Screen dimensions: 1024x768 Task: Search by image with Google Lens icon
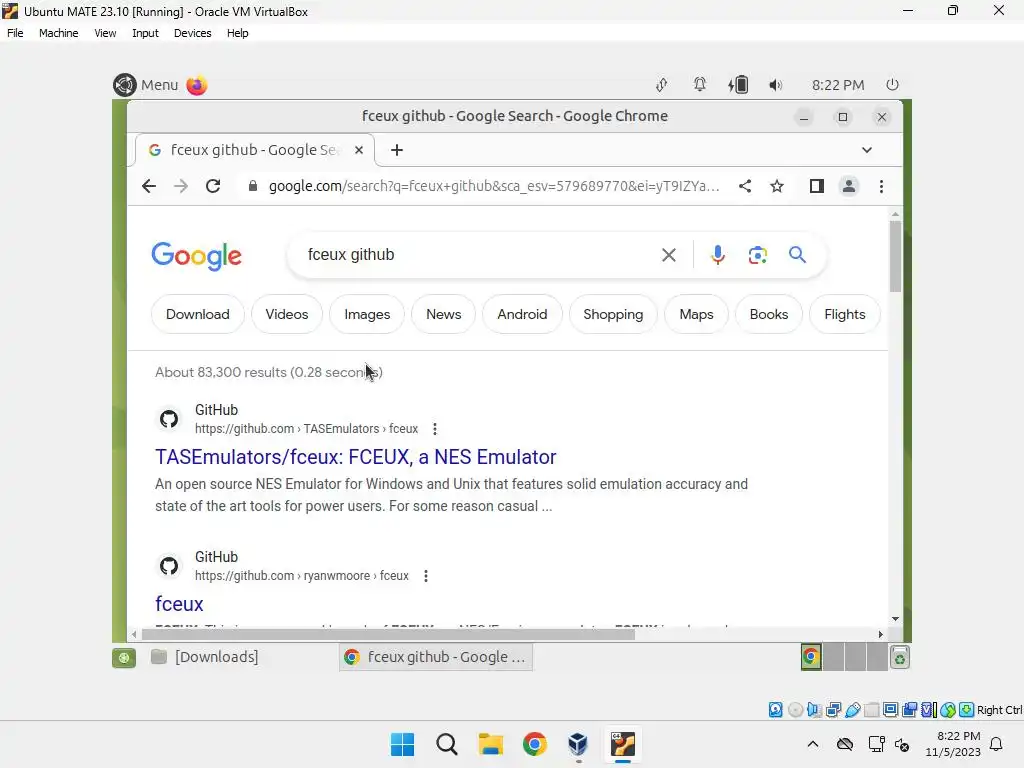[758, 255]
